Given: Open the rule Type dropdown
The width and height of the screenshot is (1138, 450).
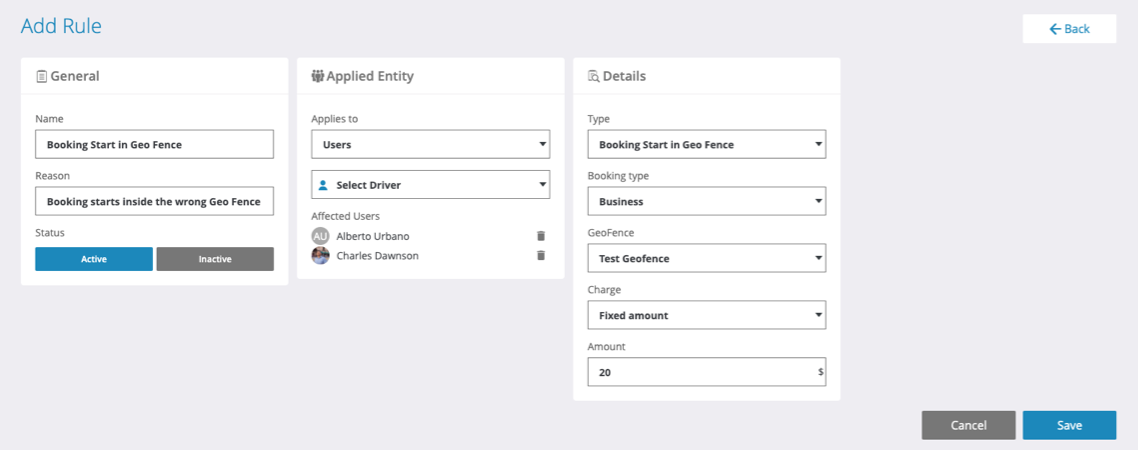Looking at the screenshot, I should tap(706, 145).
